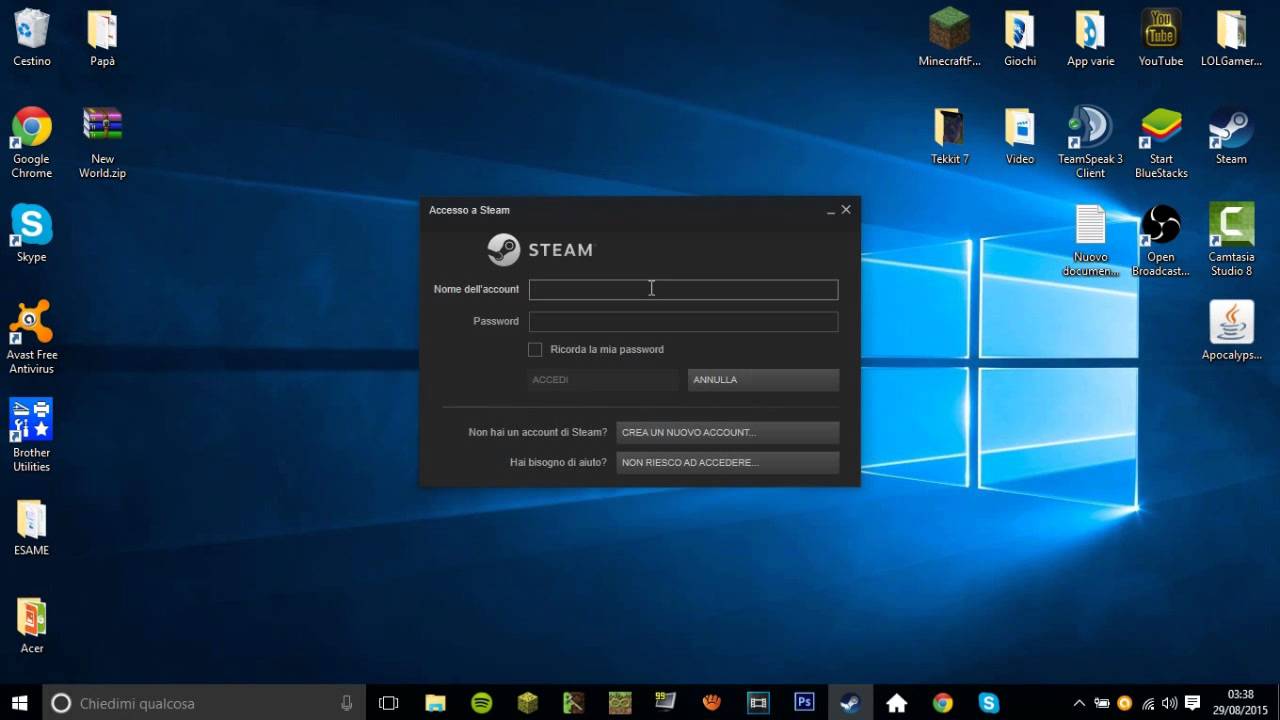This screenshot has width=1280, height=720.
Task: Click the battery icon in system tray
Action: (x=1101, y=703)
